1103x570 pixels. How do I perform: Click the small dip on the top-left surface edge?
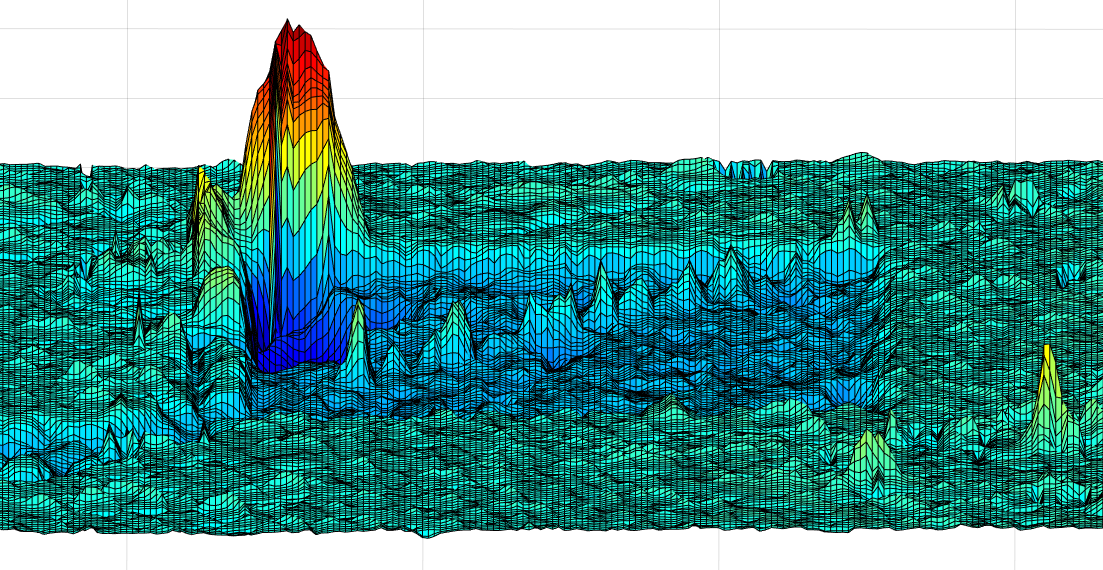[x=87, y=172]
